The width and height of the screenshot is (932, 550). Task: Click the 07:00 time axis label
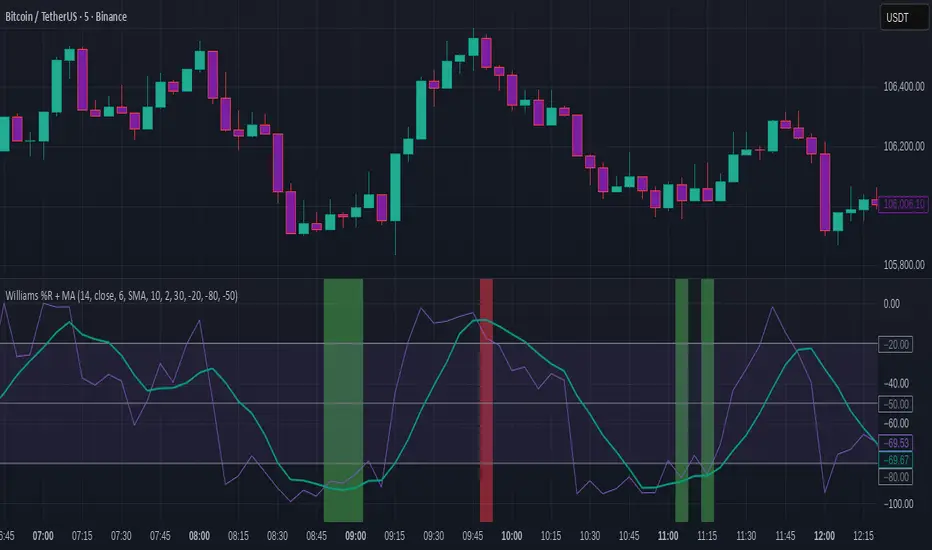point(43,537)
